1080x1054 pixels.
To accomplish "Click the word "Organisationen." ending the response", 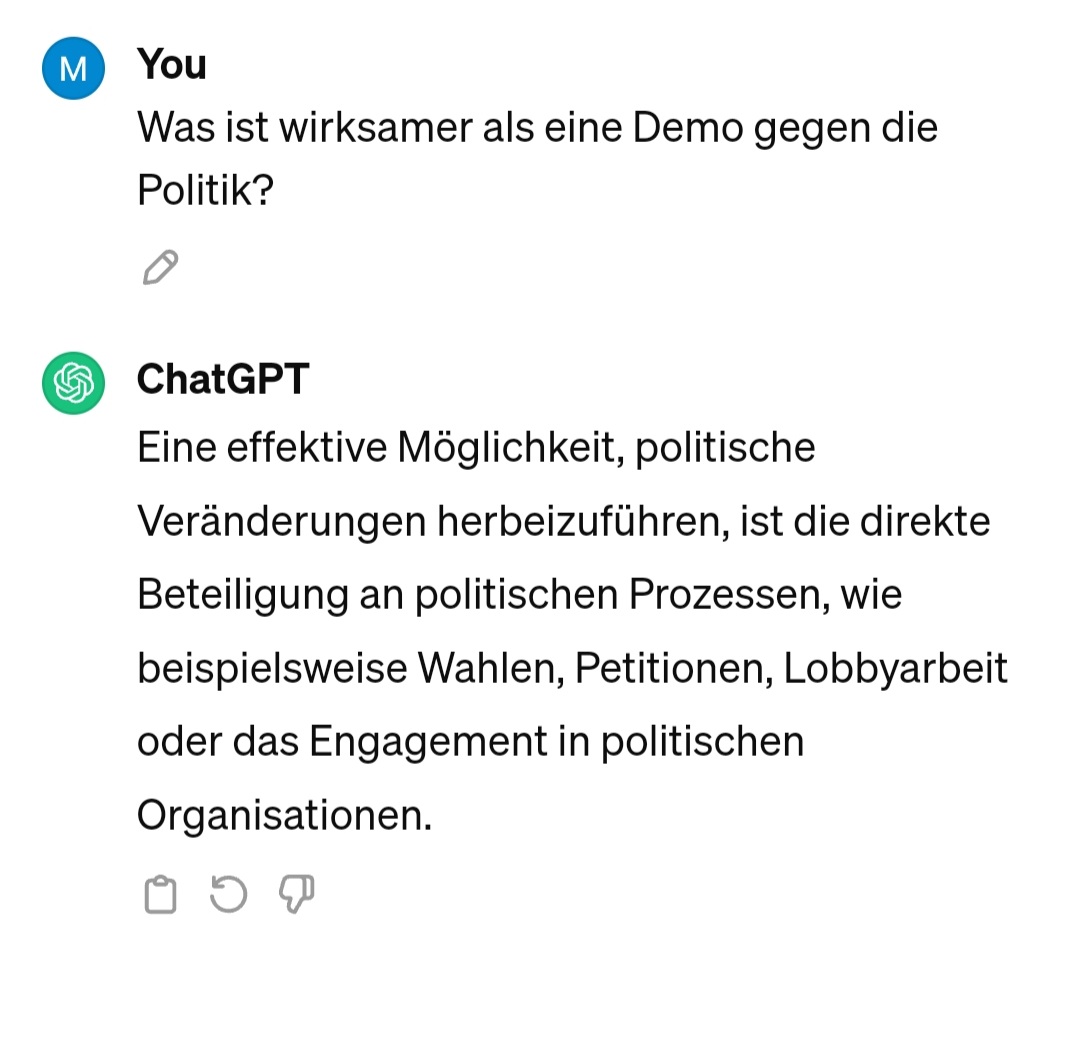I will (284, 816).
